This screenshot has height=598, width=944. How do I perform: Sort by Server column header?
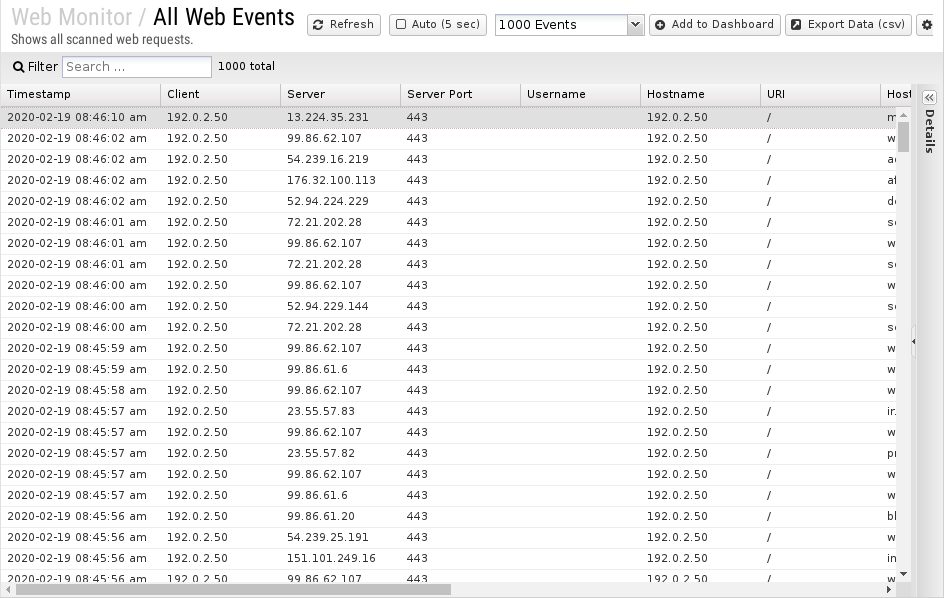coord(340,95)
